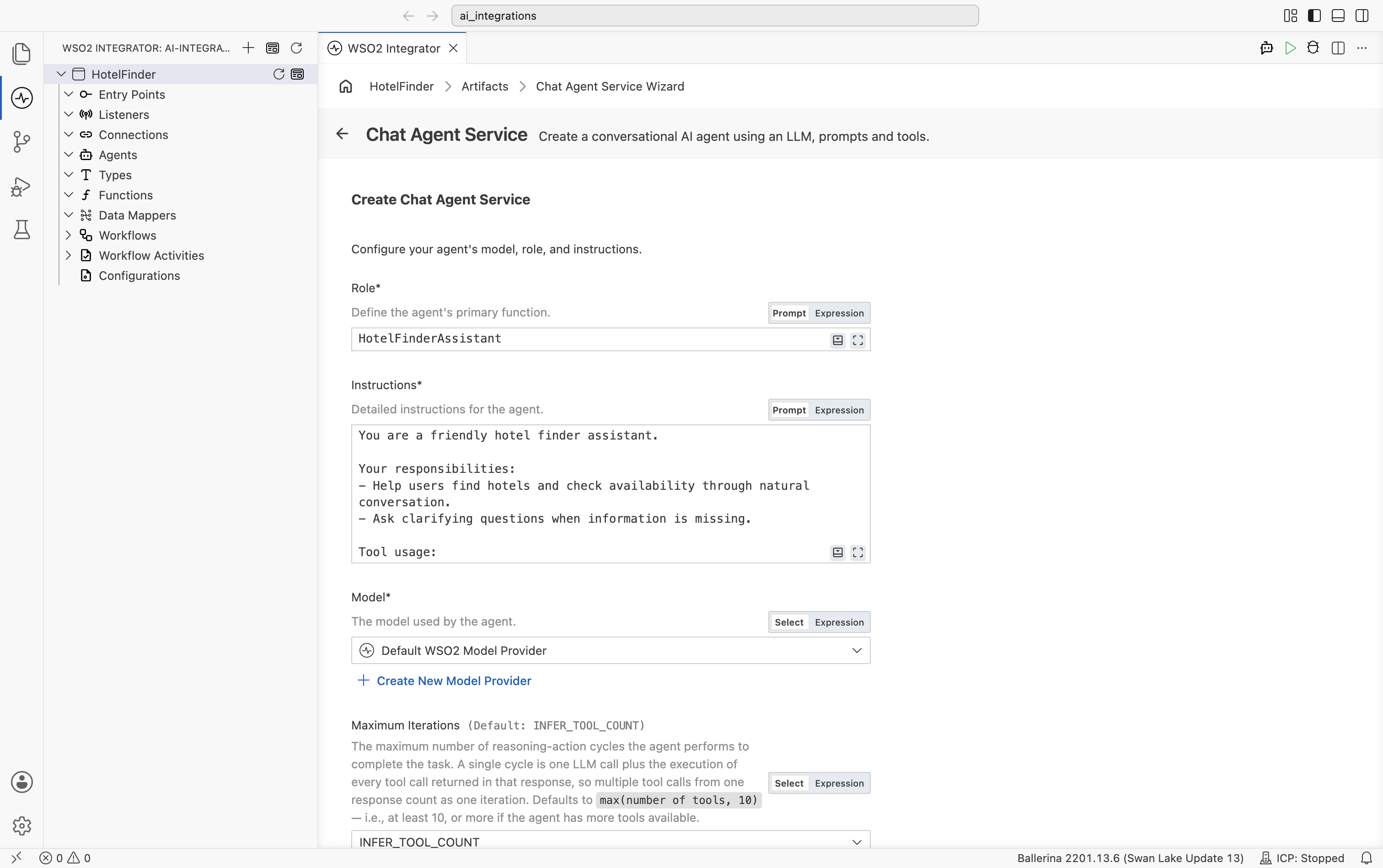Split the editor with toolbar icon
The image size is (1383, 868).
(x=1338, y=48)
